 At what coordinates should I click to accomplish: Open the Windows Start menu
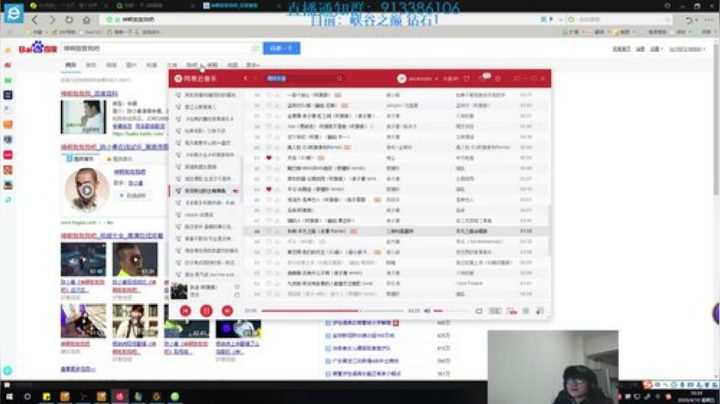pos(8,396)
